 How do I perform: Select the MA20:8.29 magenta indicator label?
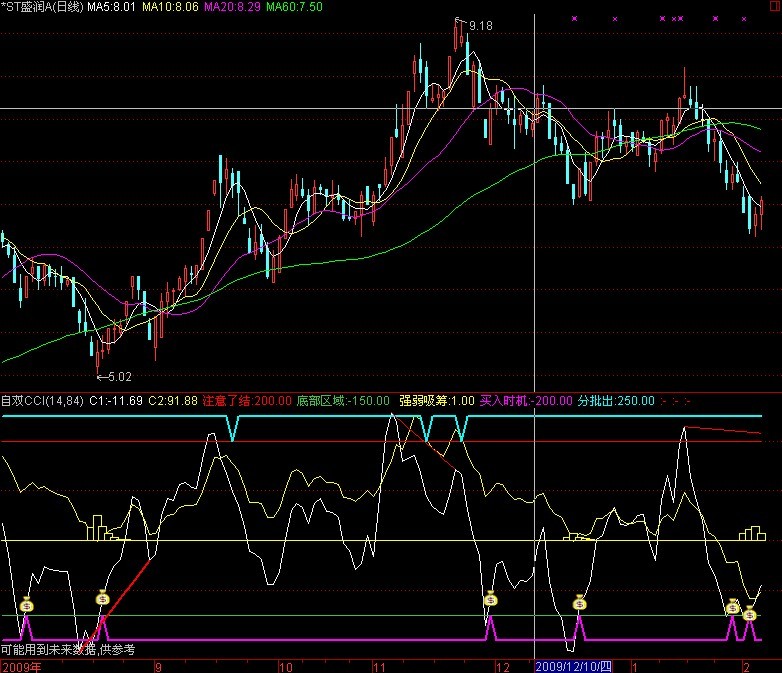click(232, 7)
